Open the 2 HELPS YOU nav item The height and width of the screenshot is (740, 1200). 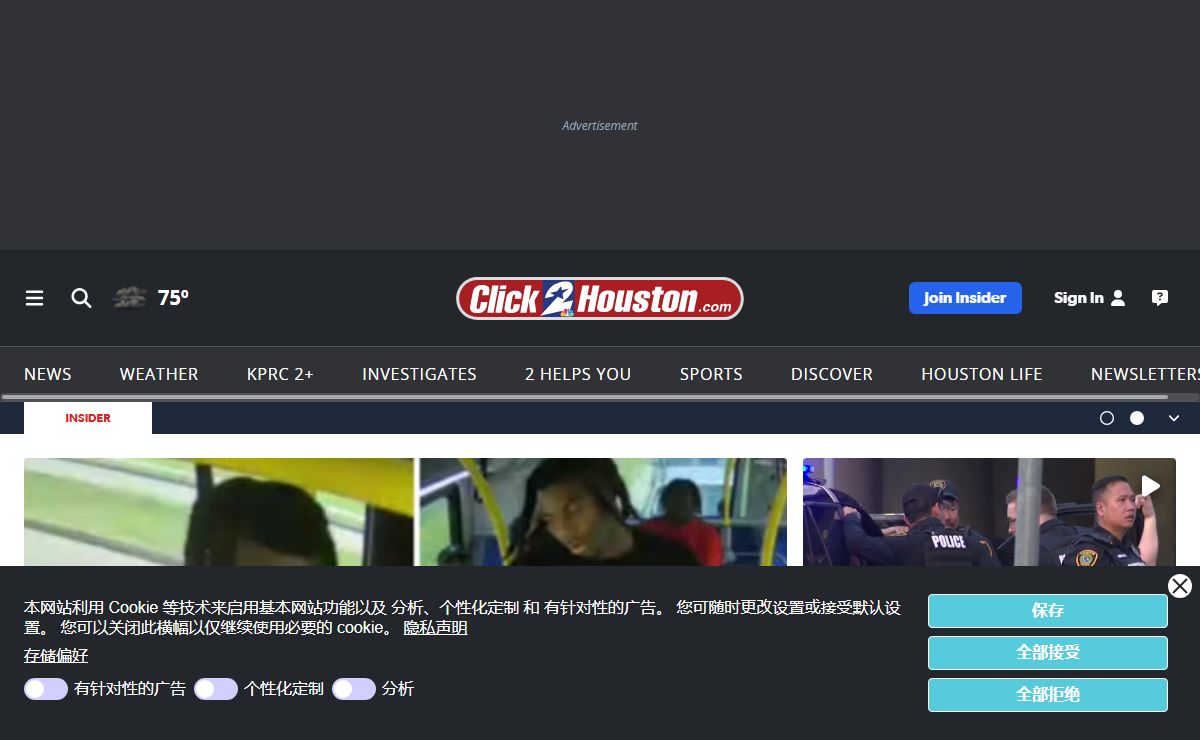click(578, 374)
